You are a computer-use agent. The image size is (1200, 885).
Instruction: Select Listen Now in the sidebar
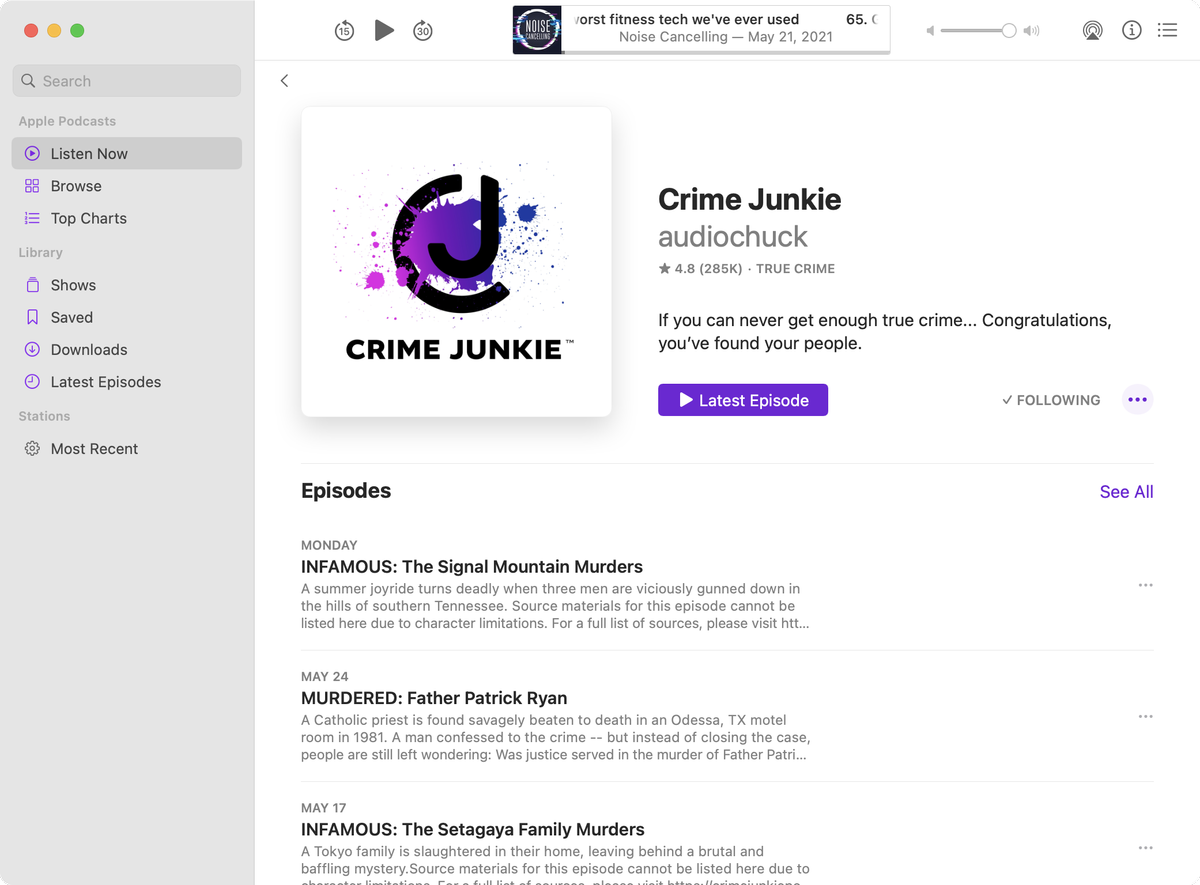coord(87,153)
